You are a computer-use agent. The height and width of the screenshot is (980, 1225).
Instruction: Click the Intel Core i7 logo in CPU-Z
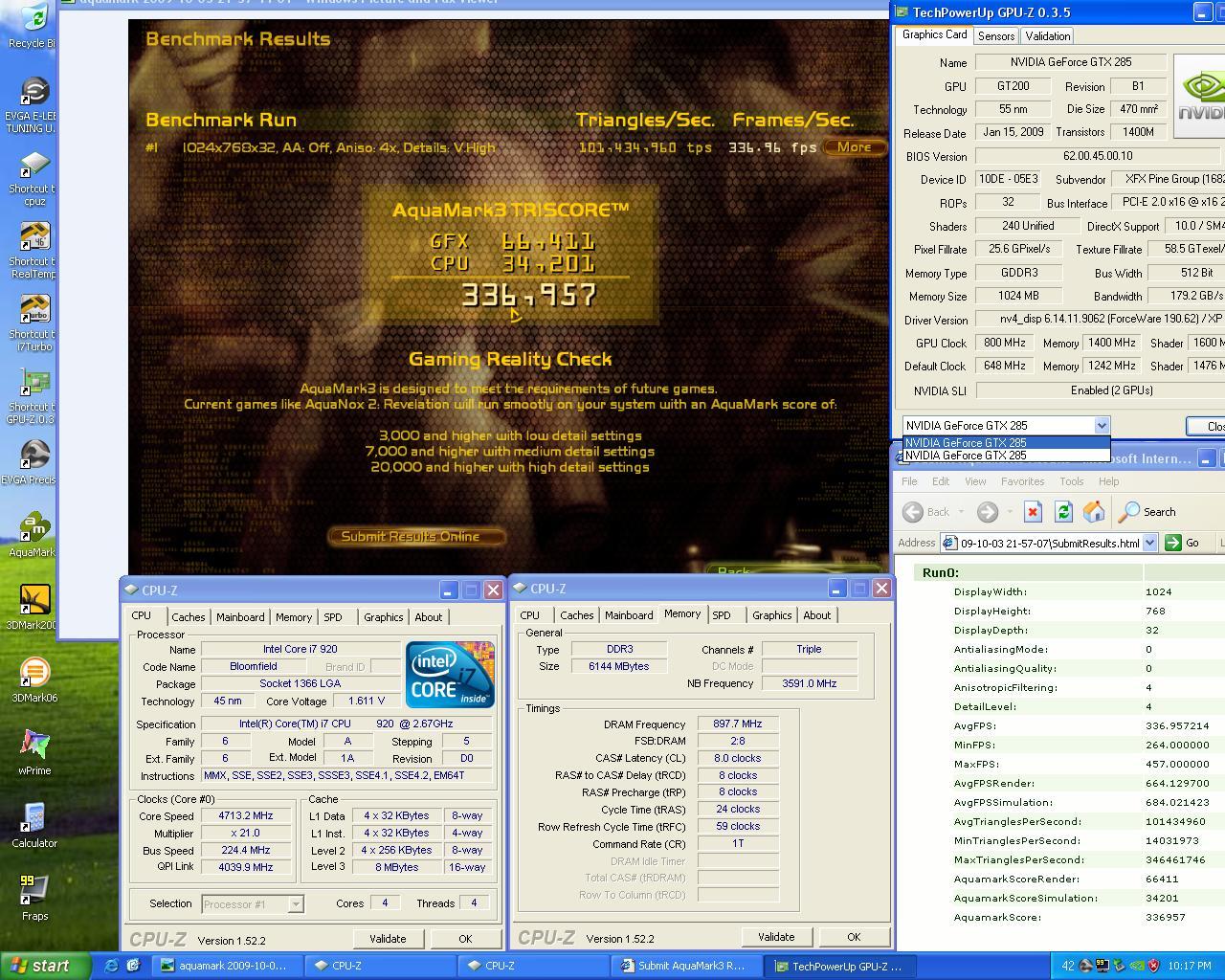450,674
